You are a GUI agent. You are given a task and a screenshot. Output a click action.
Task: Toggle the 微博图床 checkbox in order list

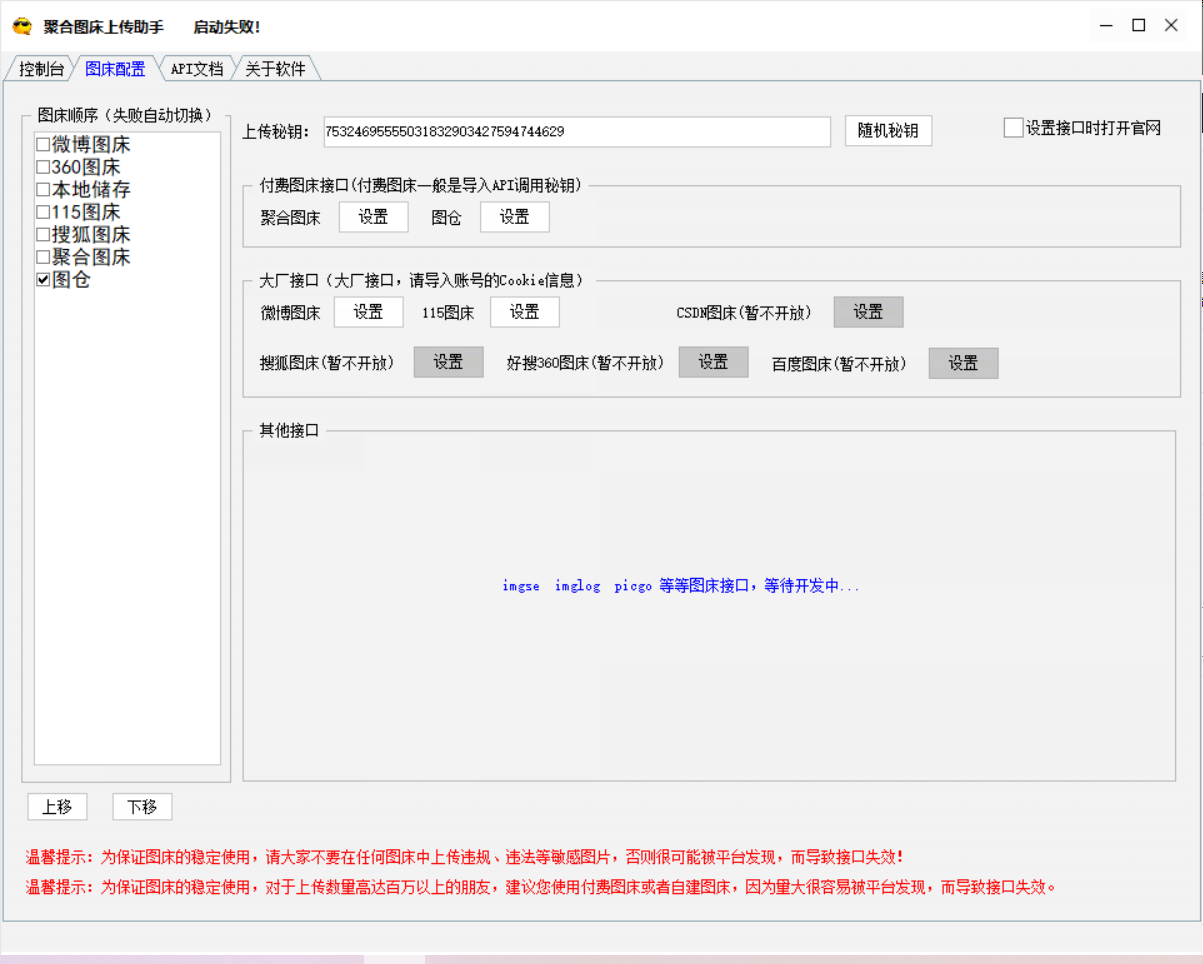click(x=43, y=145)
